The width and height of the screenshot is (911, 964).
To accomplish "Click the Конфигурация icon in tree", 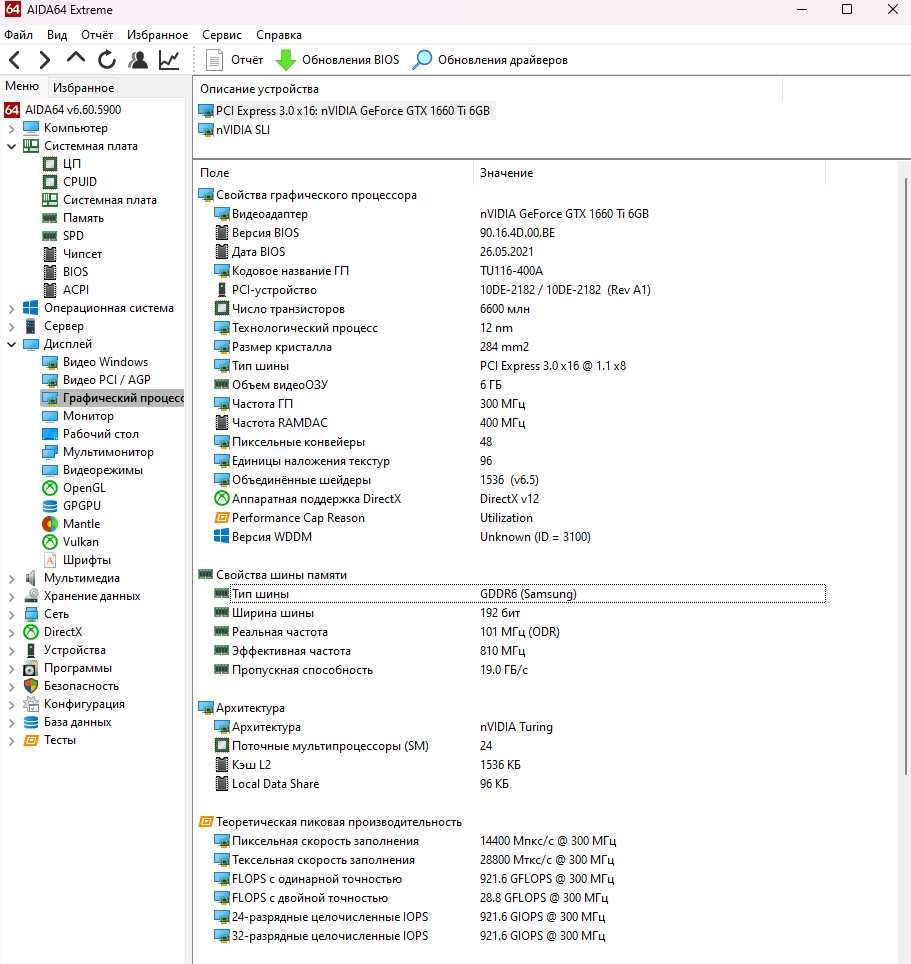I will [31, 704].
